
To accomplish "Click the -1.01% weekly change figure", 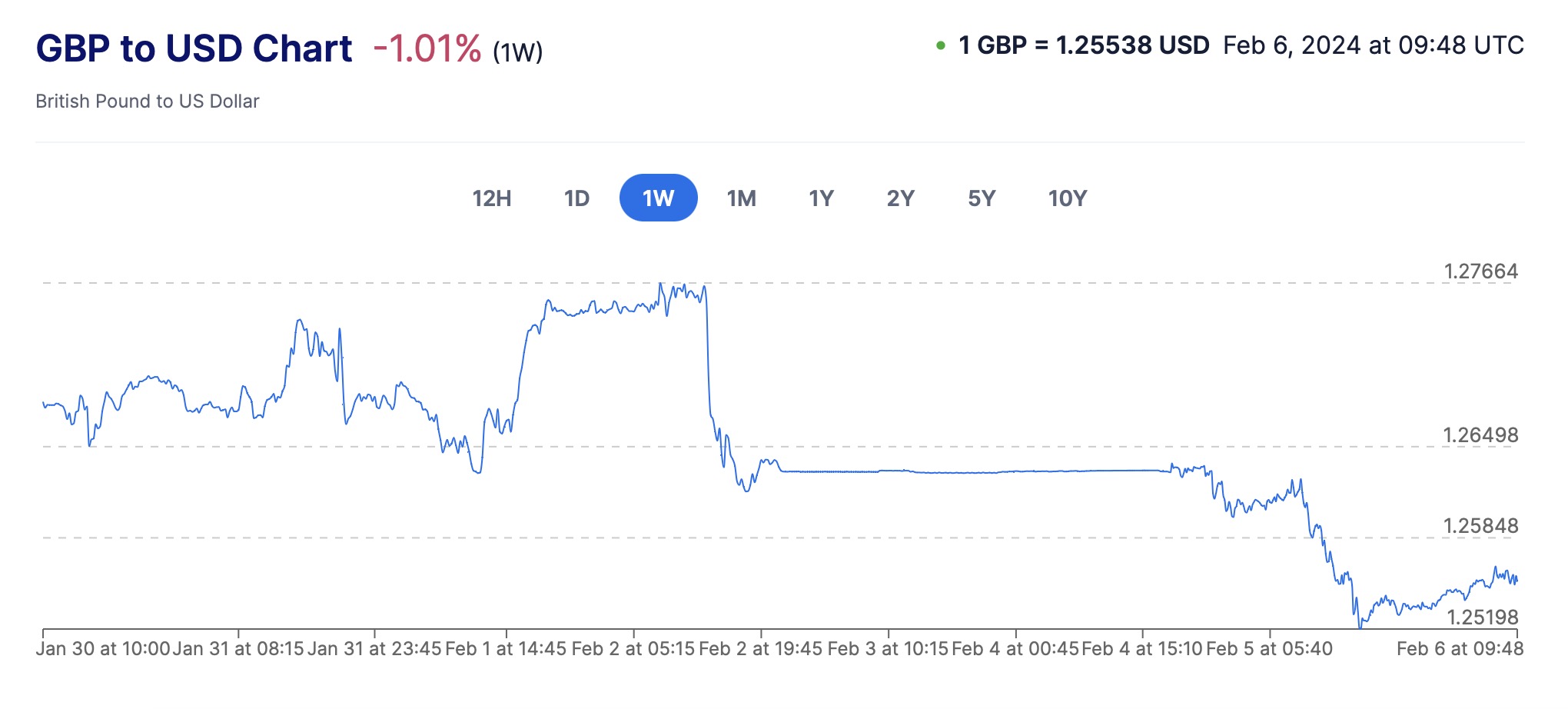I will 427,49.
